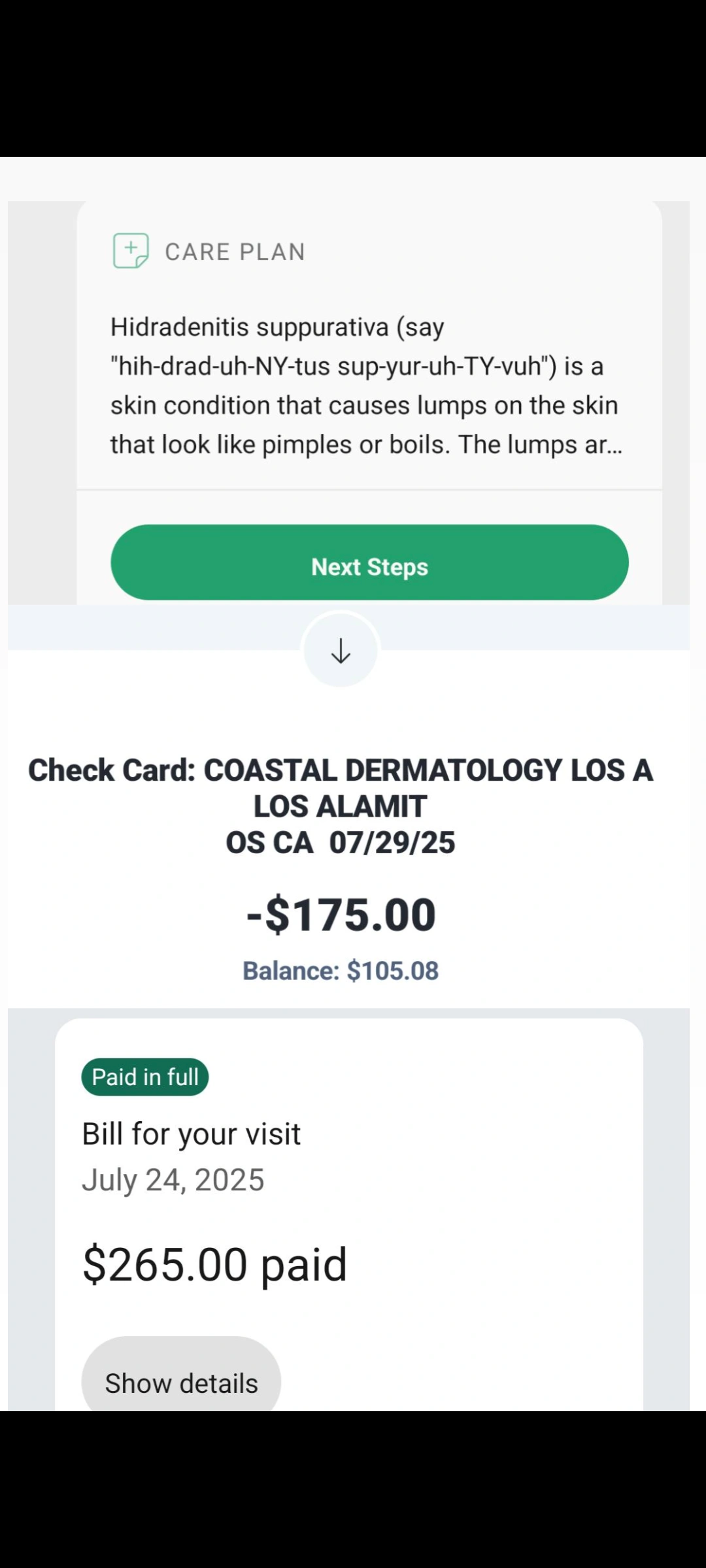The image size is (706, 1568).
Task: Tap the $265.00 paid amount
Action: pyautogui.click(x=214, y=1265)
